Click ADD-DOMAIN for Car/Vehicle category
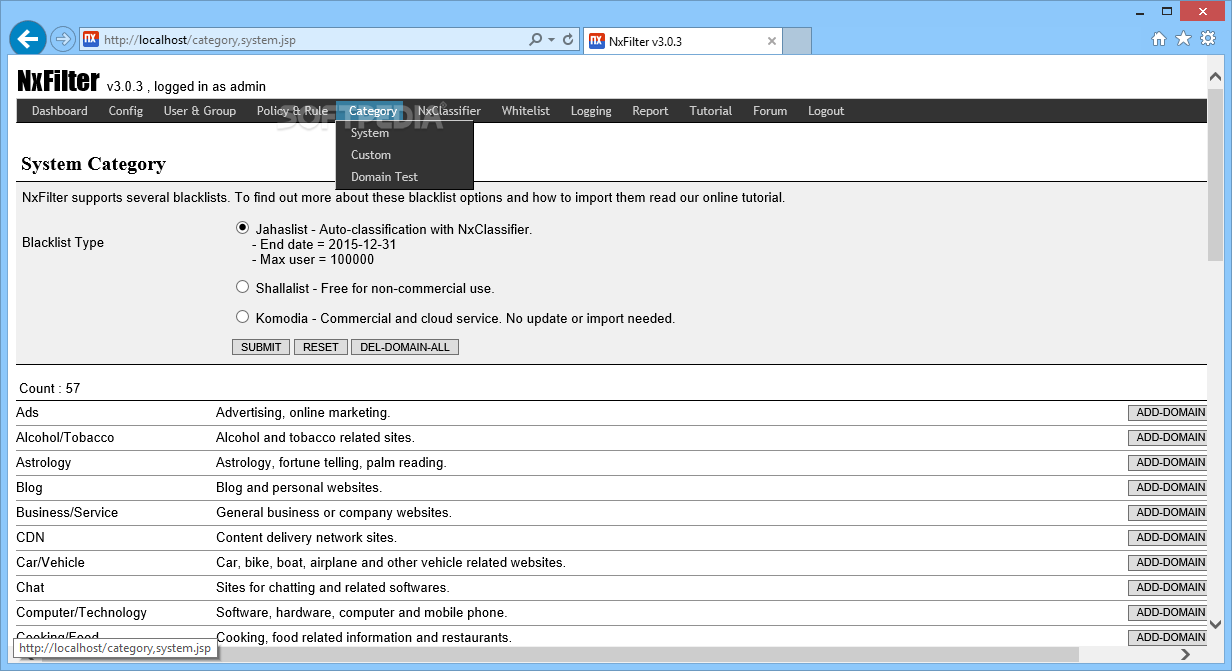 (1167, 562)
